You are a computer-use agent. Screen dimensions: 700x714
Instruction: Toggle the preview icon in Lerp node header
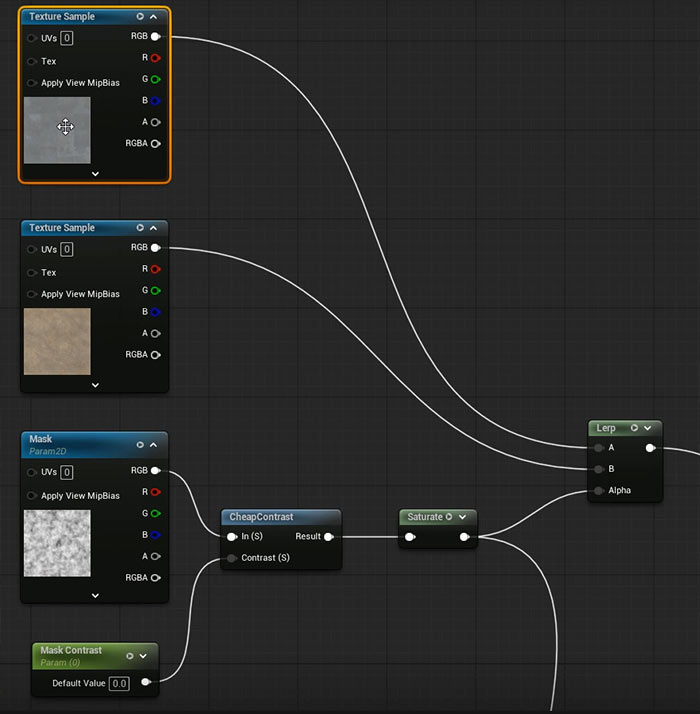(634, 428)
